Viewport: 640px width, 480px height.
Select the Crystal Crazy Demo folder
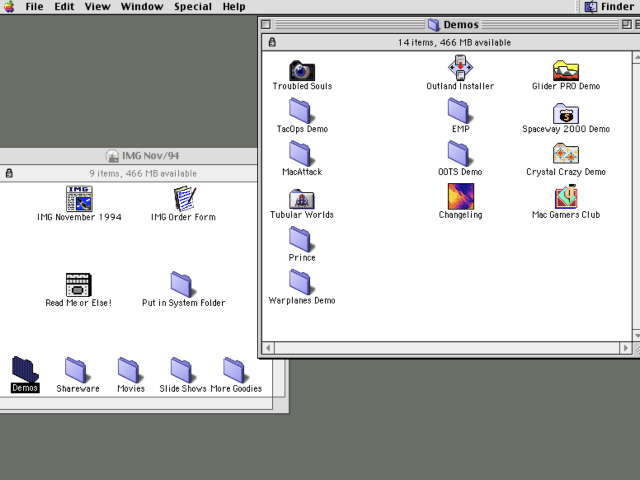pyautogui.click(x=566, y=154)
